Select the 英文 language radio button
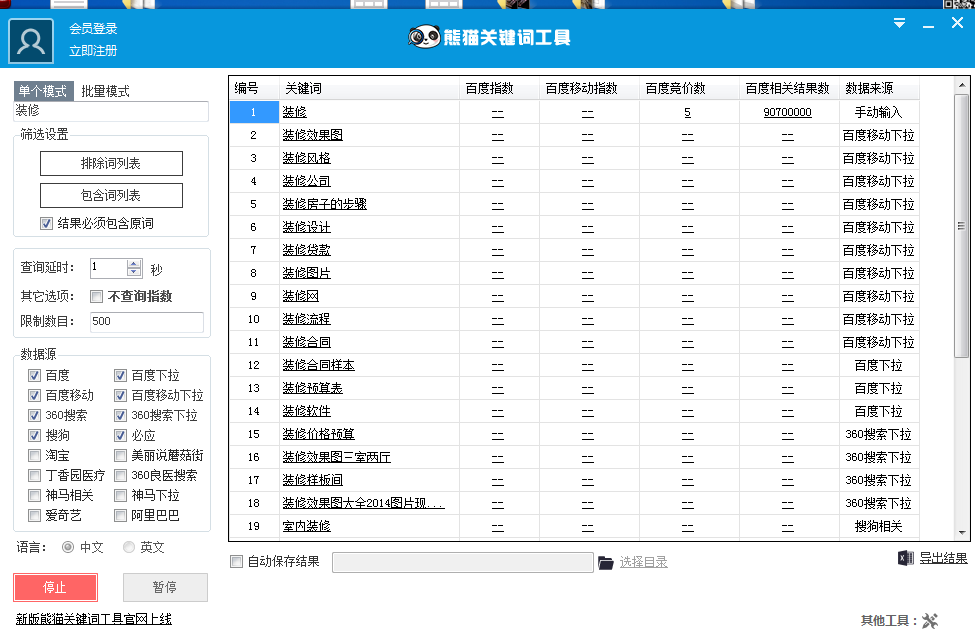Image resolution: width=975 pixels, height=630 pixels. 127,546
